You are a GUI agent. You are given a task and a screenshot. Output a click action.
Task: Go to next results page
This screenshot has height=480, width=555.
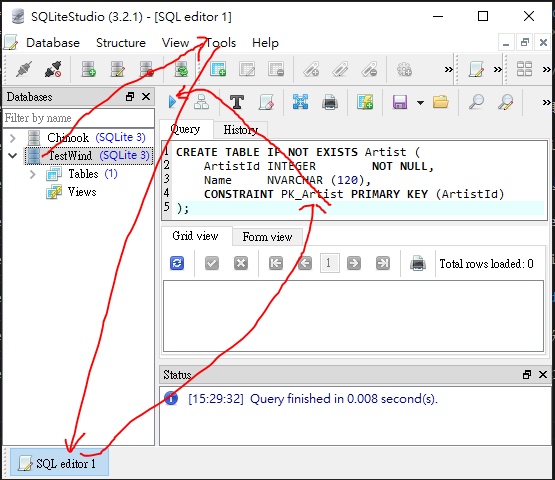354,263
